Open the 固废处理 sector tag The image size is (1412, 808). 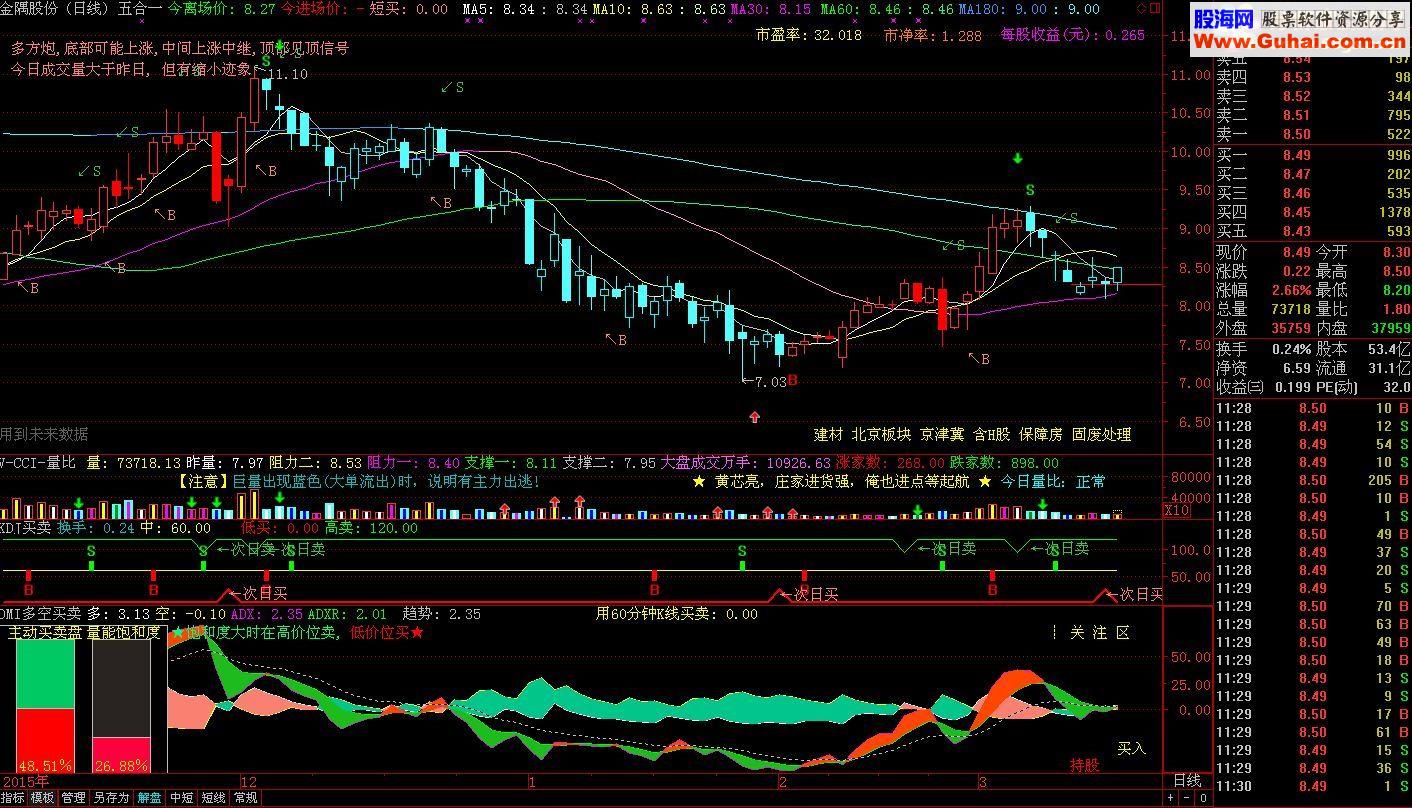click(1102, 435)
